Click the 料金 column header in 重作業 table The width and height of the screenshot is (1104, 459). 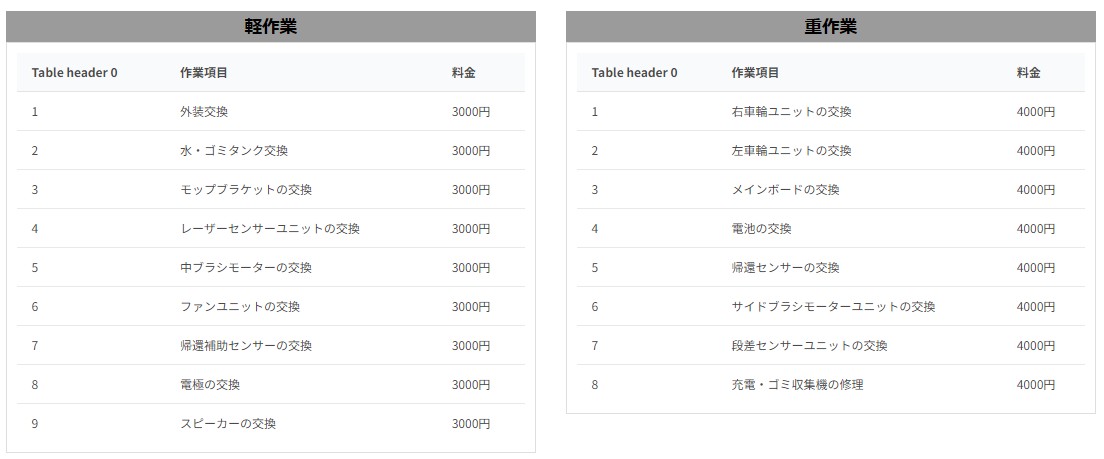pyautogui.click(x=1028, y=73)
